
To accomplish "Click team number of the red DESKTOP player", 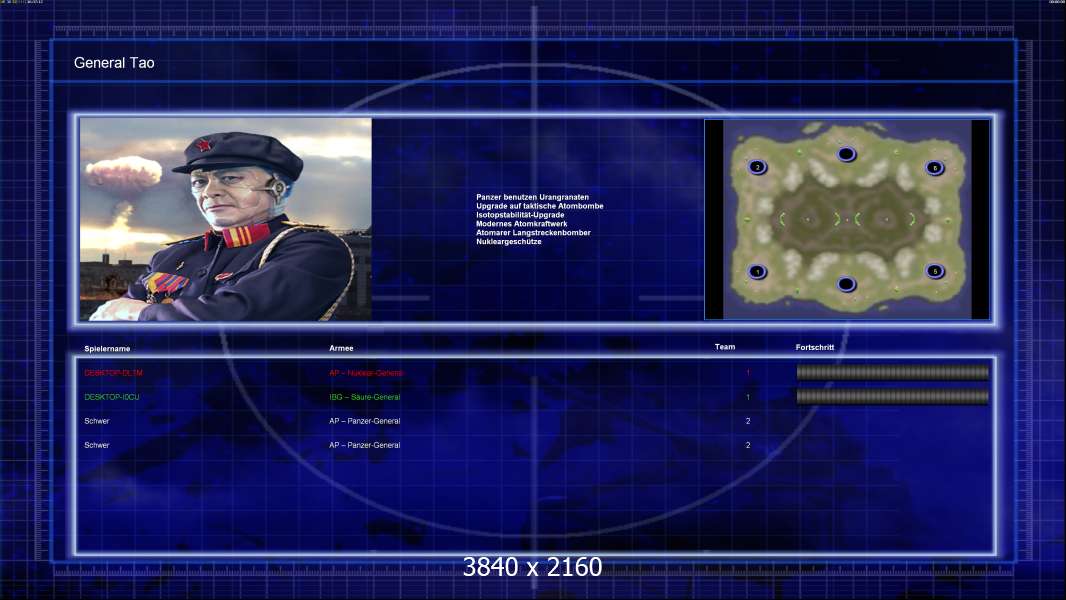I will pos(748,373).
